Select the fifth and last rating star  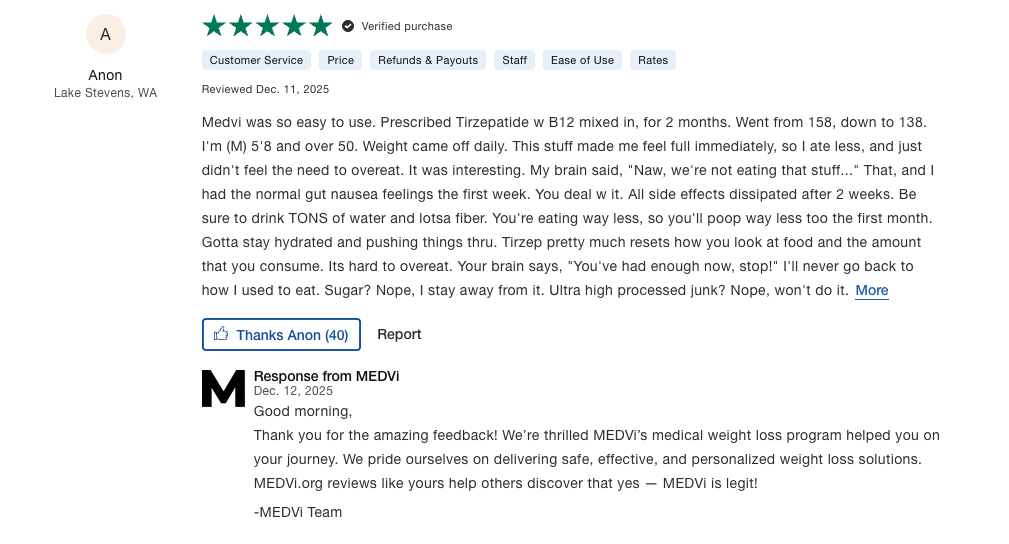pos(320,26)
